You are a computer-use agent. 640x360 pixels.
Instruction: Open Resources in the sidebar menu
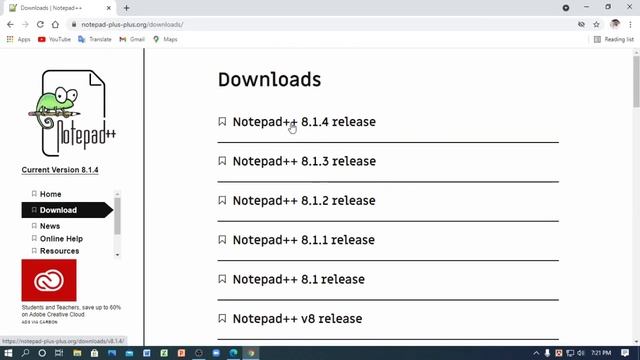(x=60, y=251)
